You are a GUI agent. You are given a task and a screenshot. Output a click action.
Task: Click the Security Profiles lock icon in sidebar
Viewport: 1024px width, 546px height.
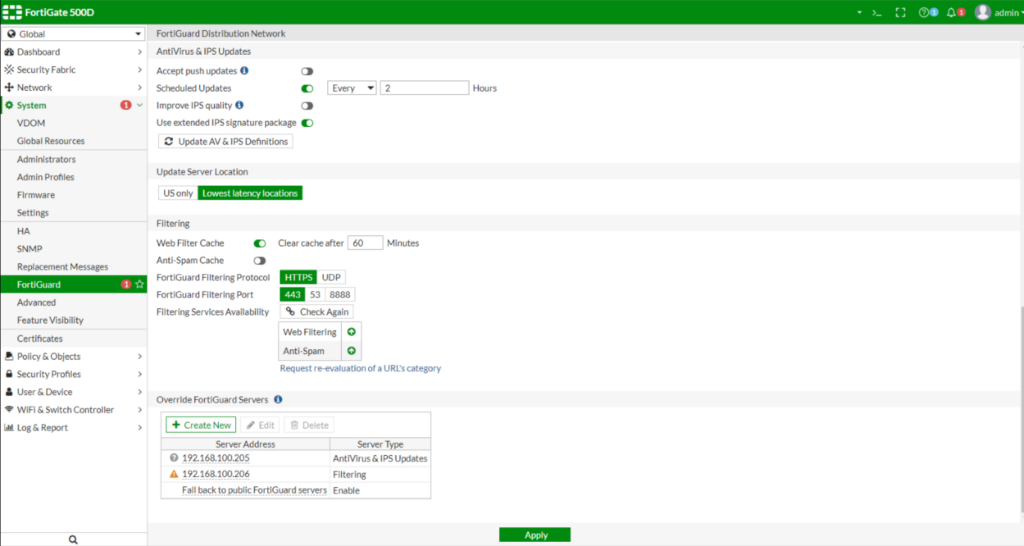point(9,374)
